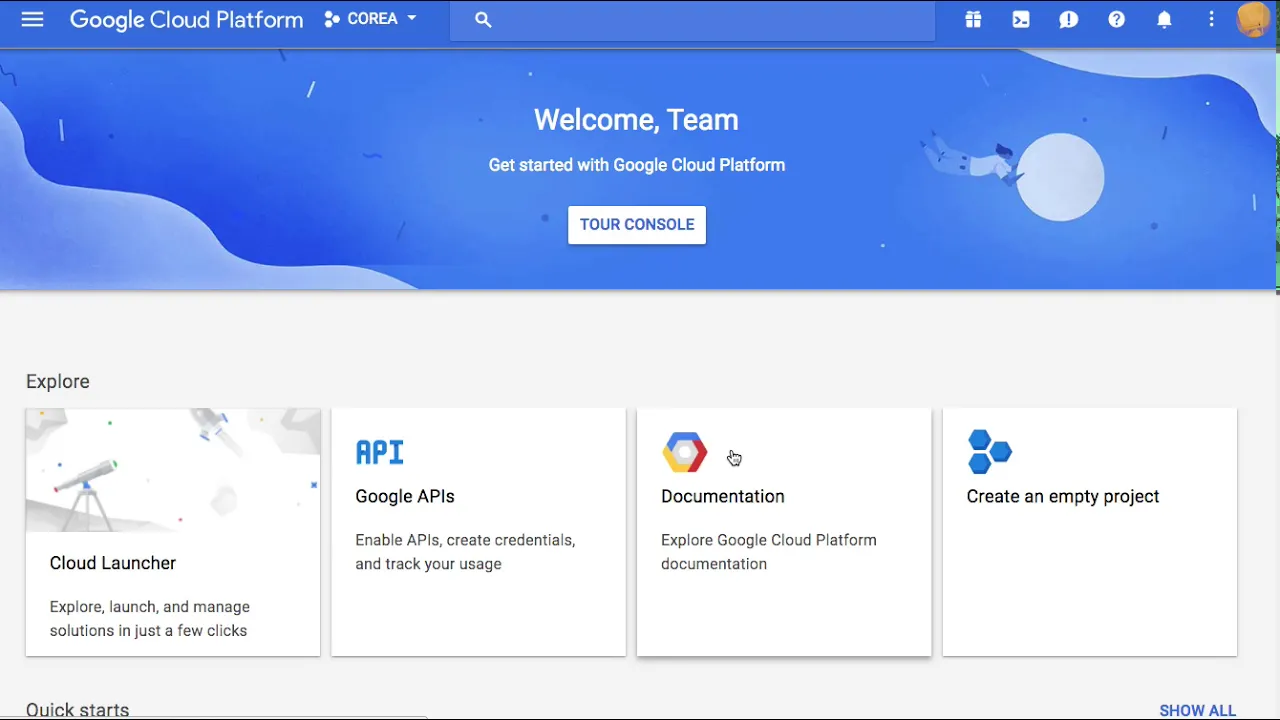
Task: Click the 'Welcome, Team' heading
Action: click(x=636, y=120)
